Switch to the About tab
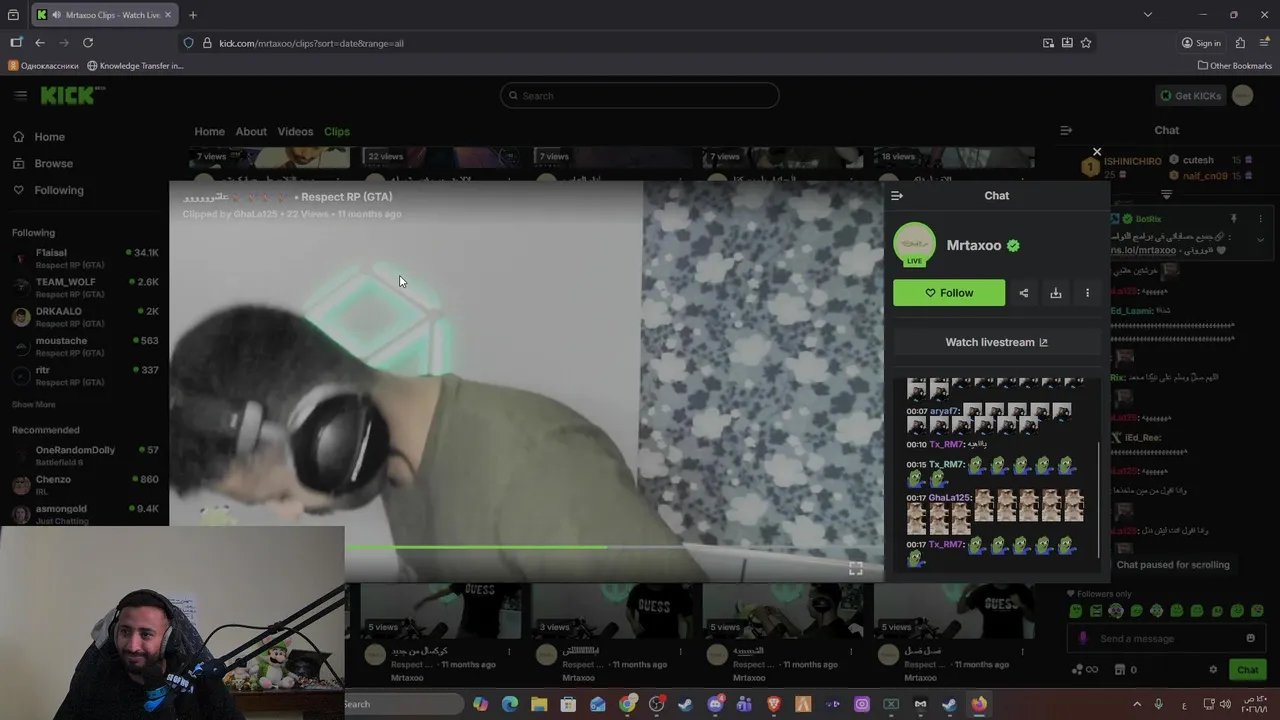This screenshot has width=1280, height=720. [x=251, y=131]
